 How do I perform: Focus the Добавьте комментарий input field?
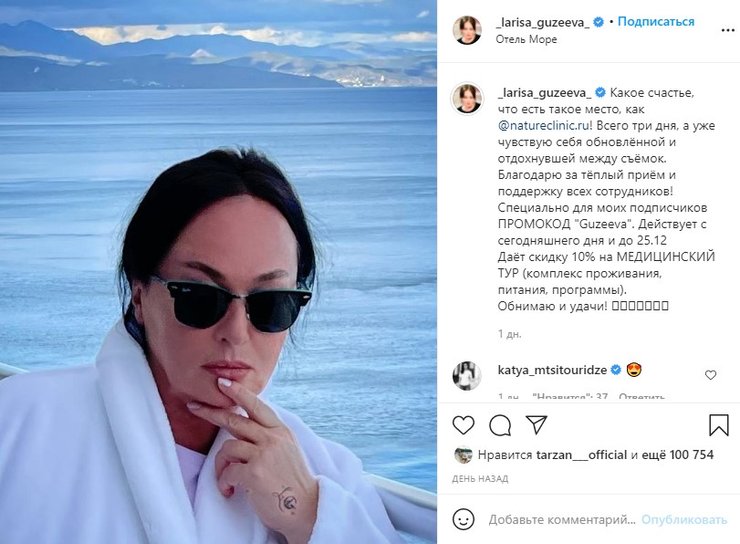pyautogui.click(x=562, y=520)
